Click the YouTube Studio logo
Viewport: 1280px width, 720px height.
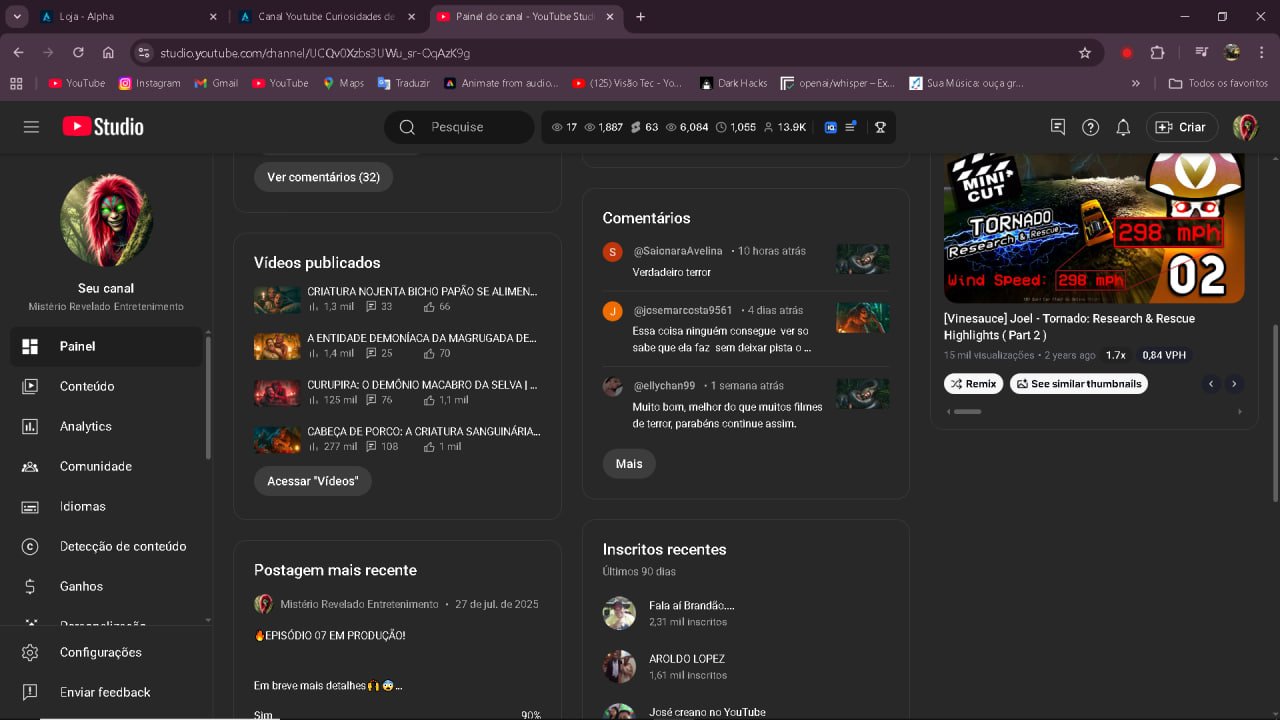coord(103,127)
